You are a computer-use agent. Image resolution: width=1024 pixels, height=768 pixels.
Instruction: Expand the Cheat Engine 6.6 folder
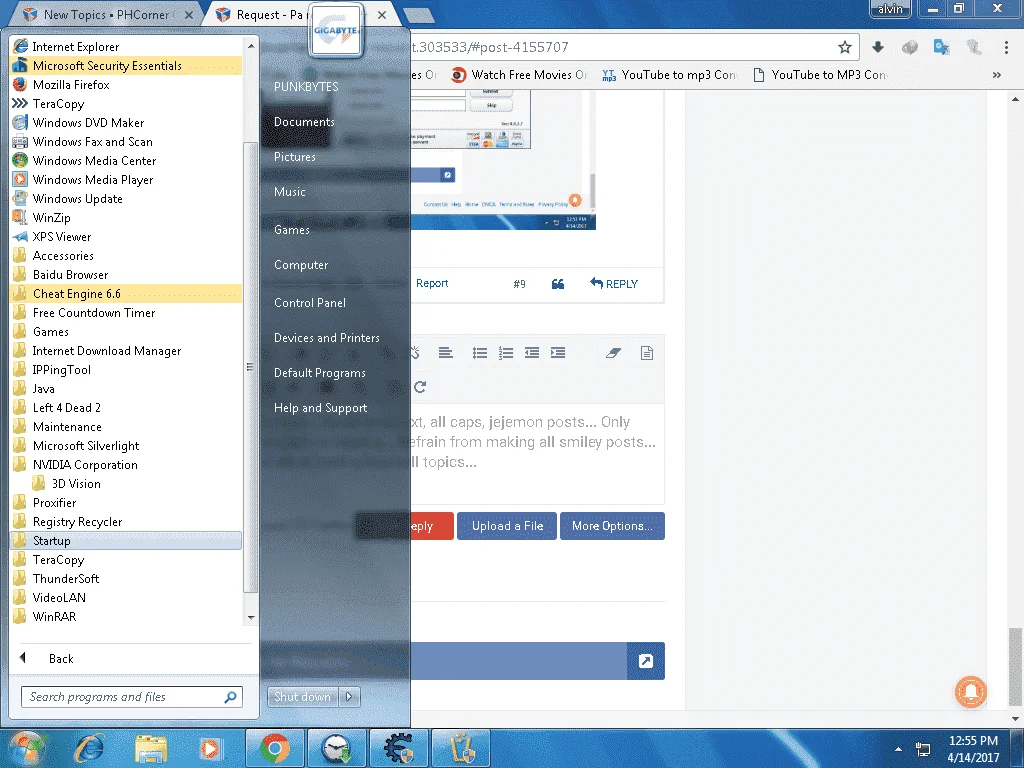[x=126, y=293]
